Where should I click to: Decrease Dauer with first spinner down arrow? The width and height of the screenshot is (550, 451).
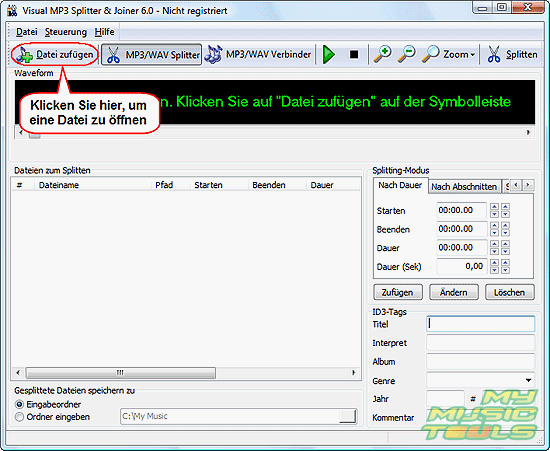tap(495, 251)
